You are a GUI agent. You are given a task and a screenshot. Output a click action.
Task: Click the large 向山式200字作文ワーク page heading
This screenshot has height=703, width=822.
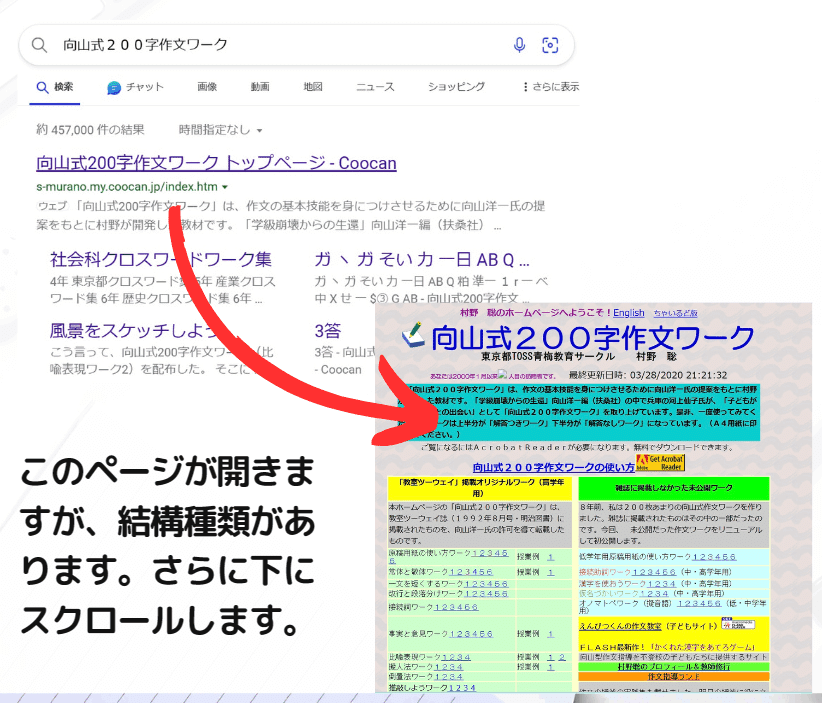click(x=592, y=337)
